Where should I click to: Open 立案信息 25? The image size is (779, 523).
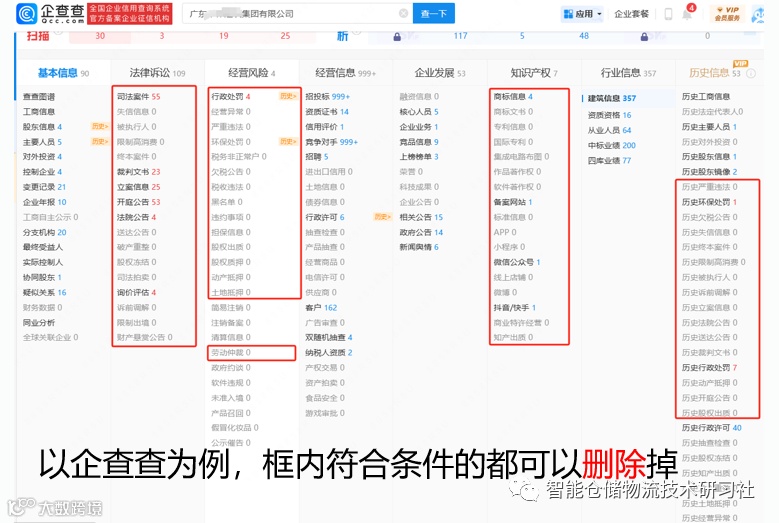139,187
